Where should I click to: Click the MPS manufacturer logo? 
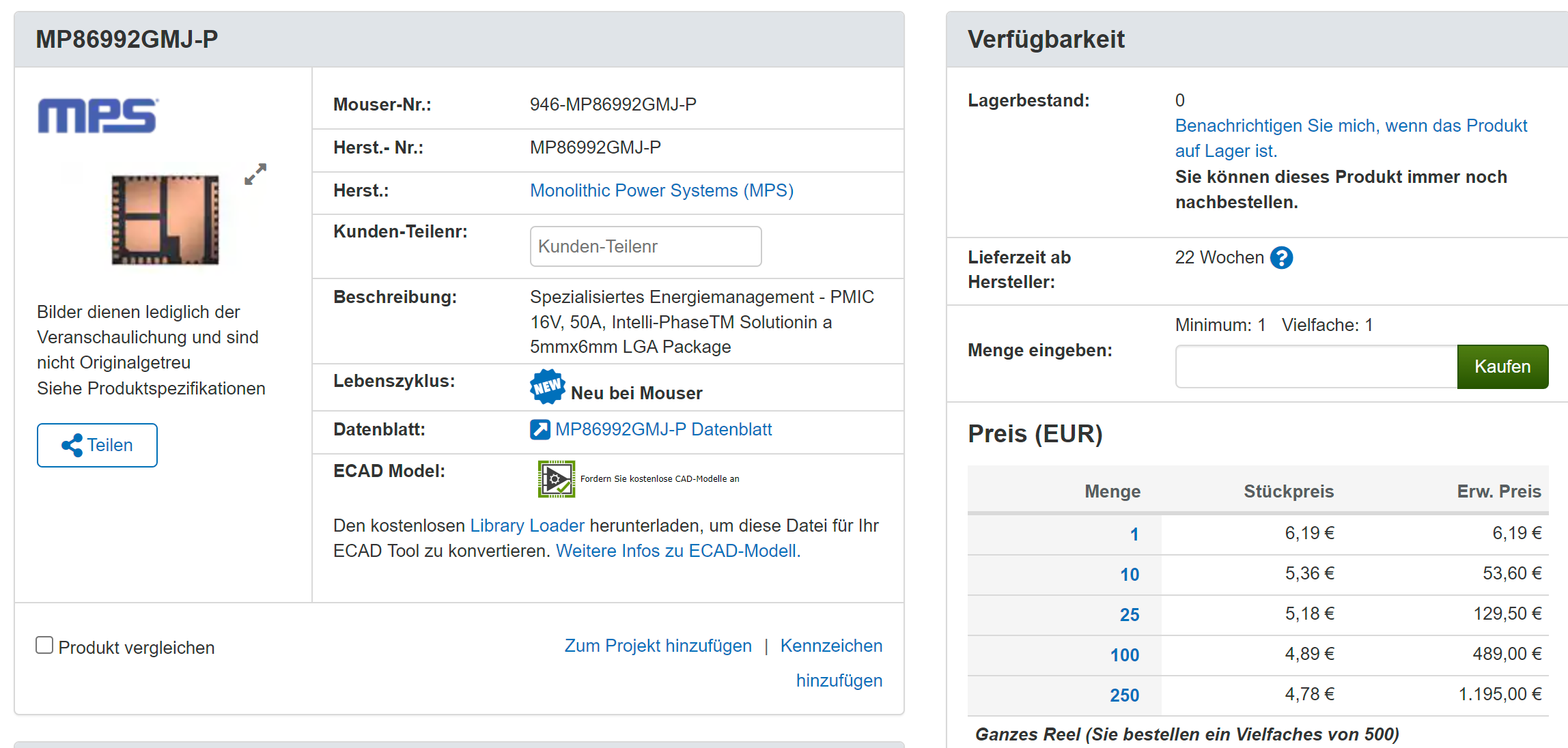click(97, 115)
